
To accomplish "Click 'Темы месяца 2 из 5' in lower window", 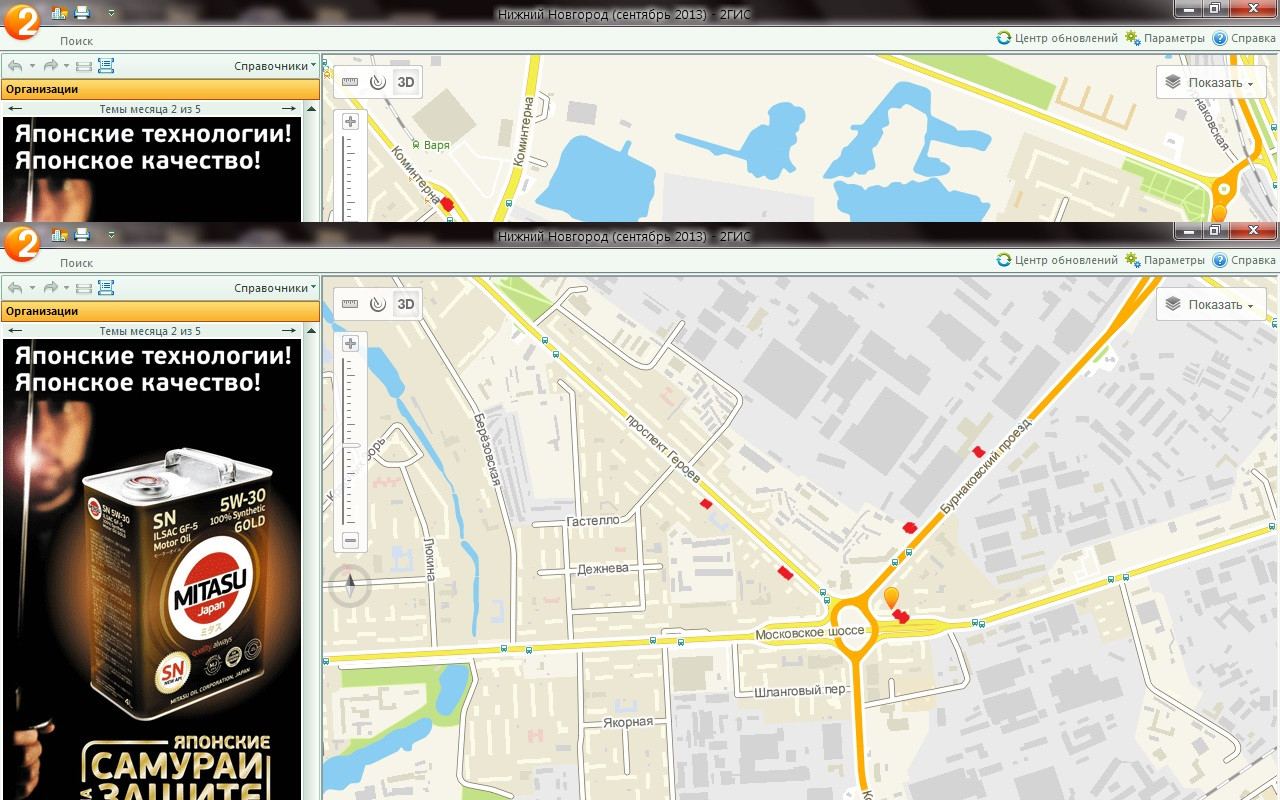I will 150,331.
